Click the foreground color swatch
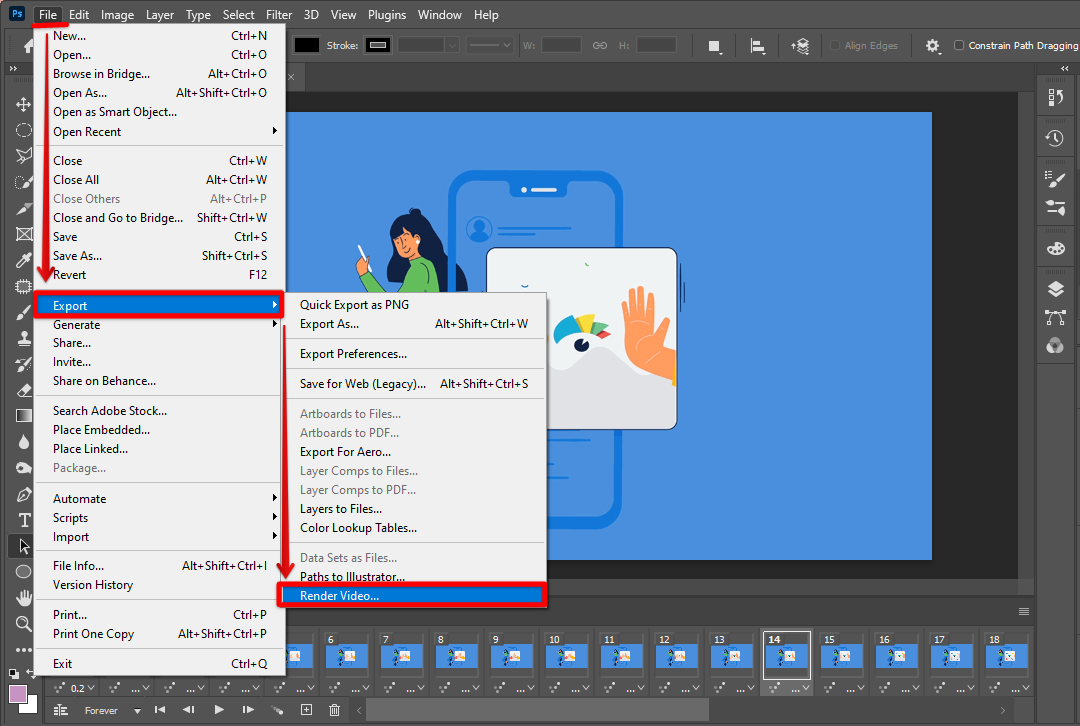The image size is (1080, 726). point(18,693)
